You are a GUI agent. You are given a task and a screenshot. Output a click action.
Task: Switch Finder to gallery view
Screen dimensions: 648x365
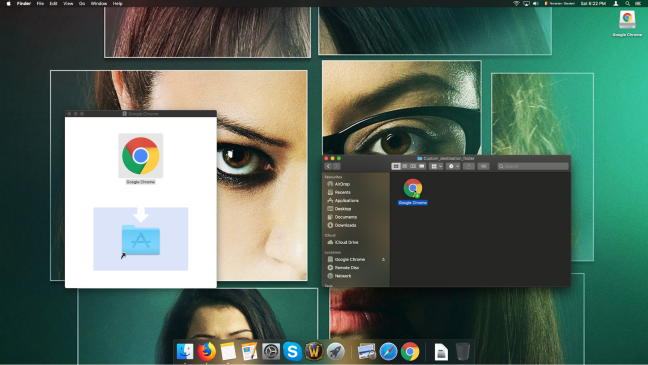click(x=422, y=166)
